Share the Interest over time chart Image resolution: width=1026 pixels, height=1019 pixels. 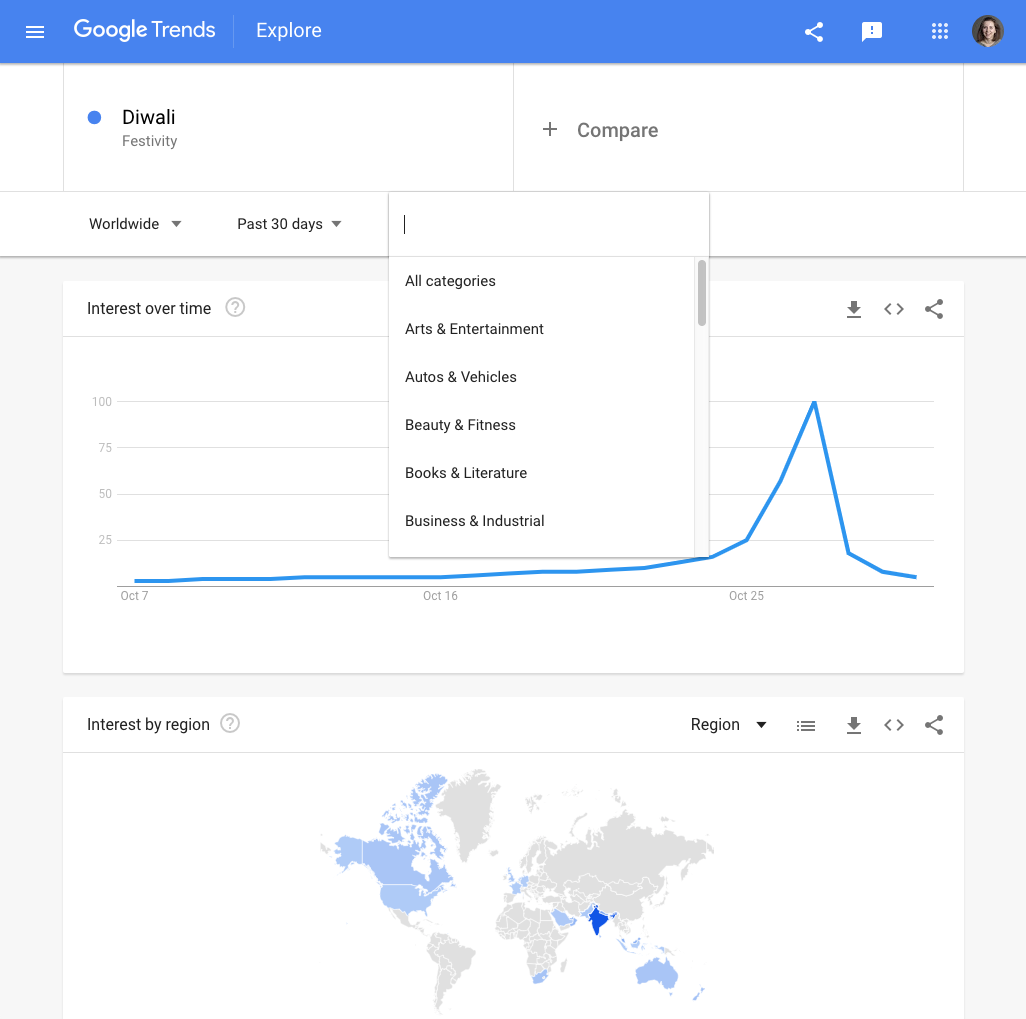(x=934, y=309)
